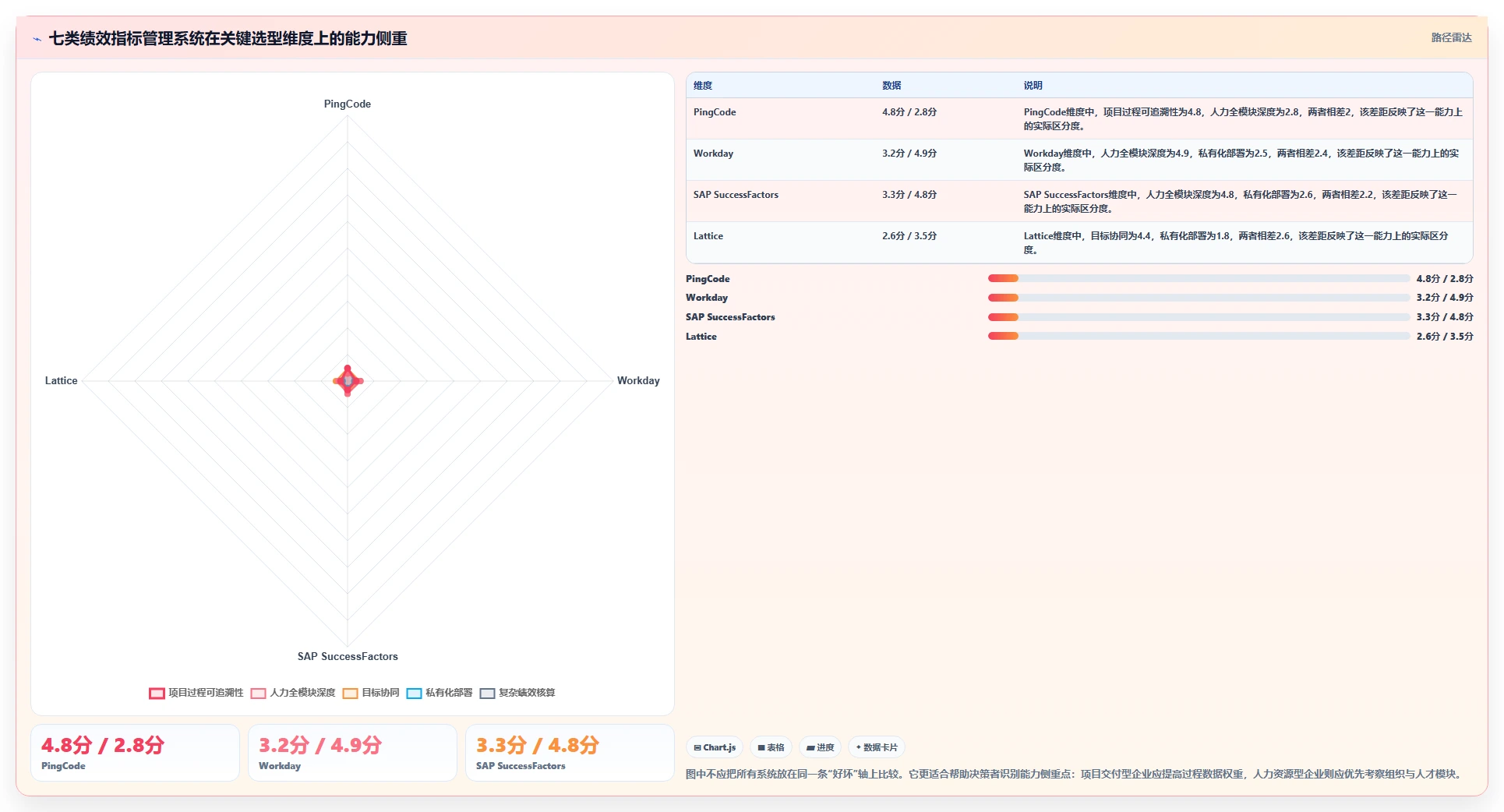
Task: Click the SAP SuccessFactors label in the progress list
Action: click(x=730, y=317)
